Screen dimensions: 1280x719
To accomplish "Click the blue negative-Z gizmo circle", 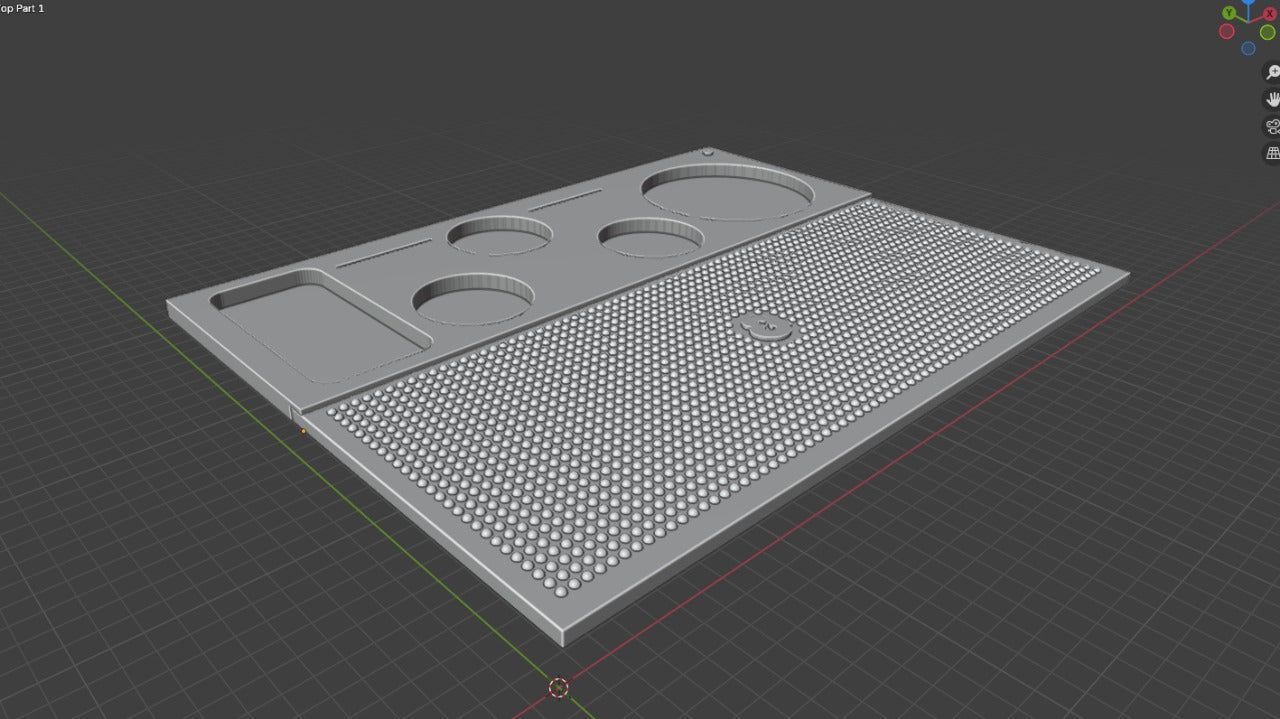I will (1248, 48).
